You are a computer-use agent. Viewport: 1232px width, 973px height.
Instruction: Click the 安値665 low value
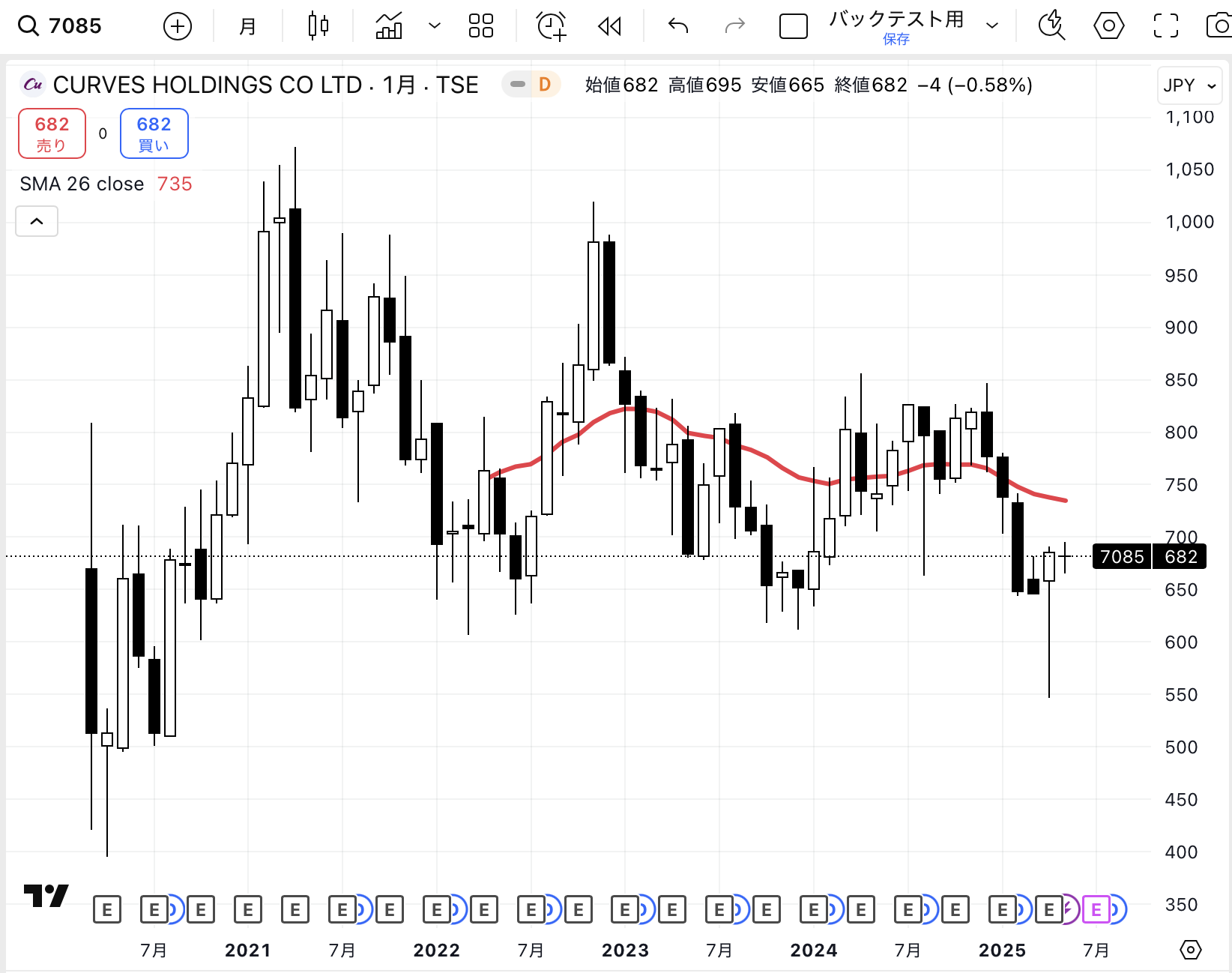pos(788,85)
